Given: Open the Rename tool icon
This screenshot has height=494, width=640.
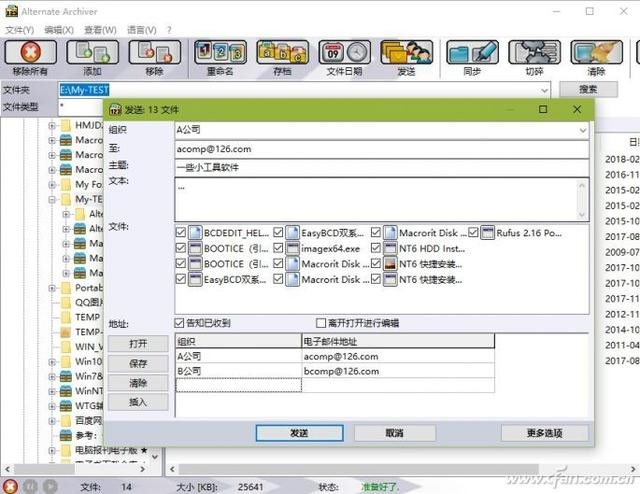Looking at the screenshot, I should click(x=220, y=52).
